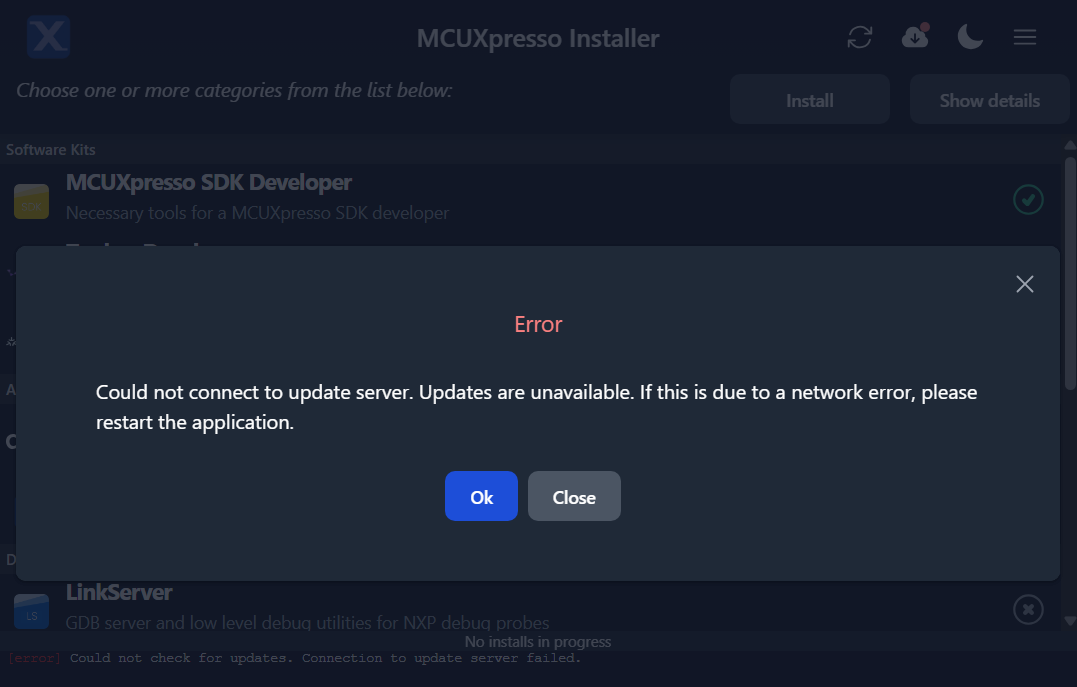
Task: Open the hamburger menu
Action: (x=1025, y=38)
